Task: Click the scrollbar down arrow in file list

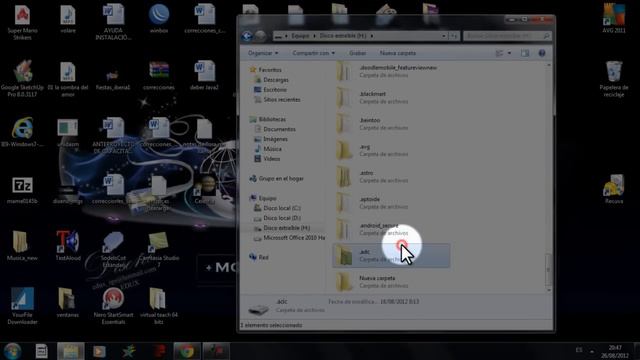Action: click(x=549, y=290)
